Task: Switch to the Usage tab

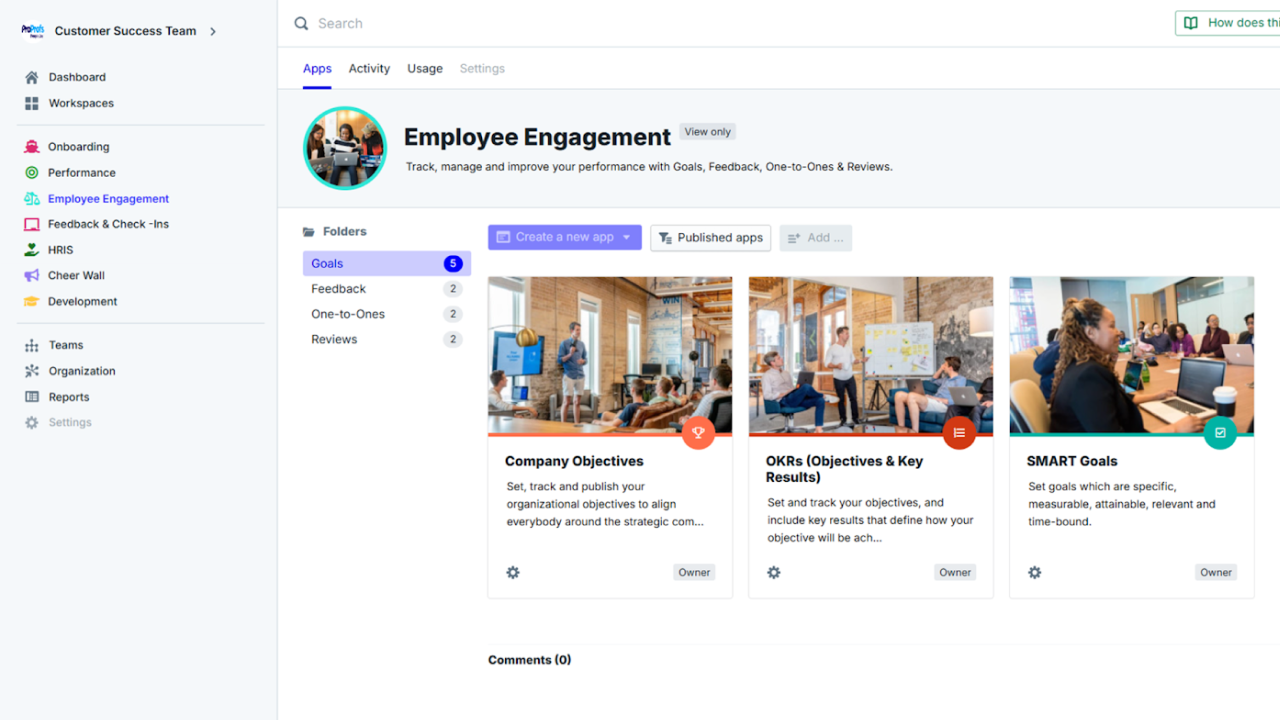Action: click(425, 69)
